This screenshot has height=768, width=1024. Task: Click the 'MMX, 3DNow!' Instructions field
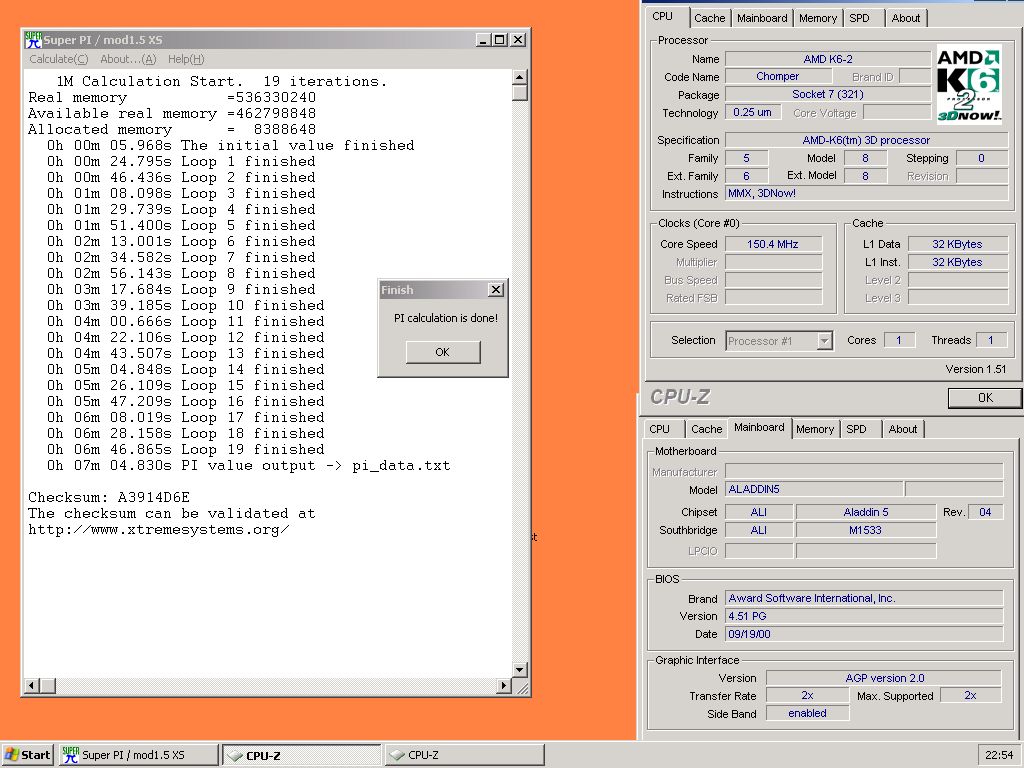pyautogui.click(x=867, y=193)
